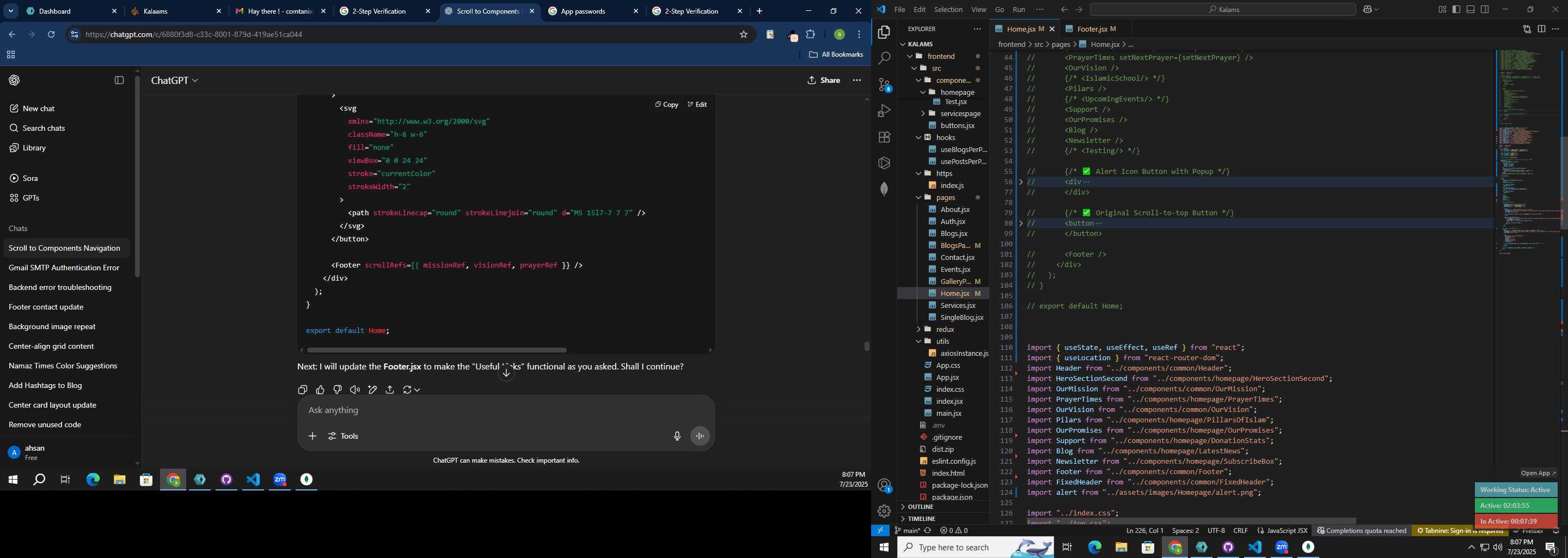
Task: Toggle VS Code bottom panel
Action: [1471, 10]
